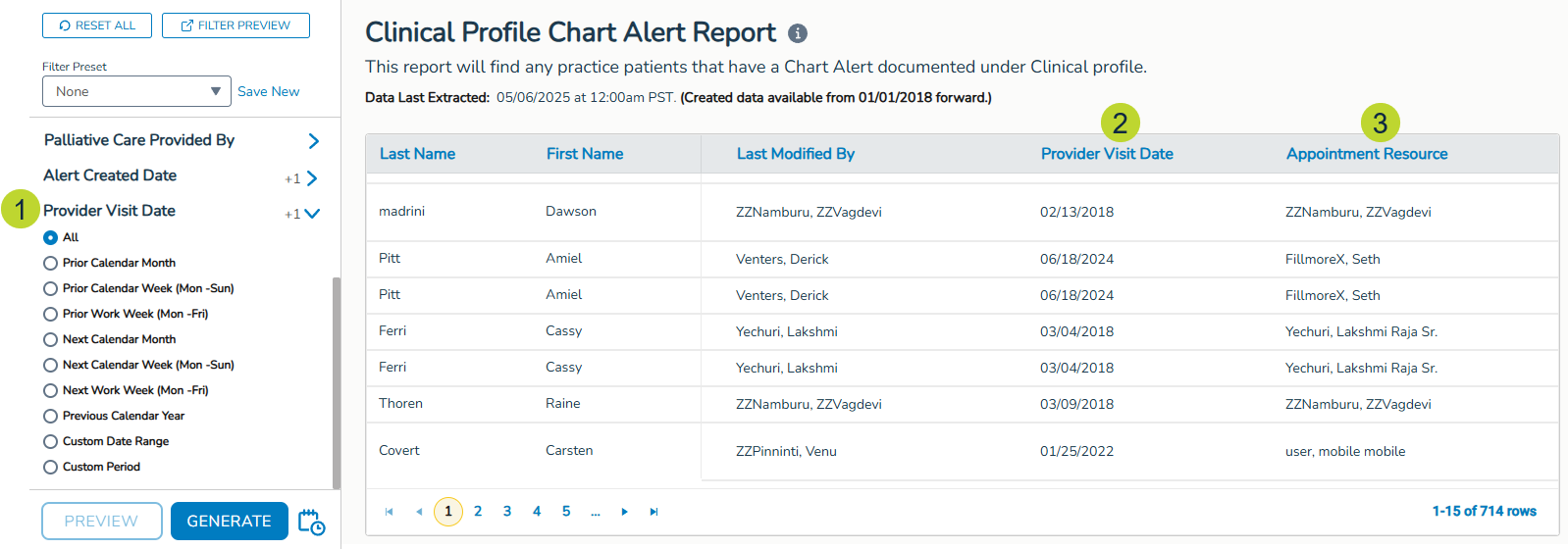Open the schedule report calendar icon
1568x549 pixels.
click(x=311, y=522)
